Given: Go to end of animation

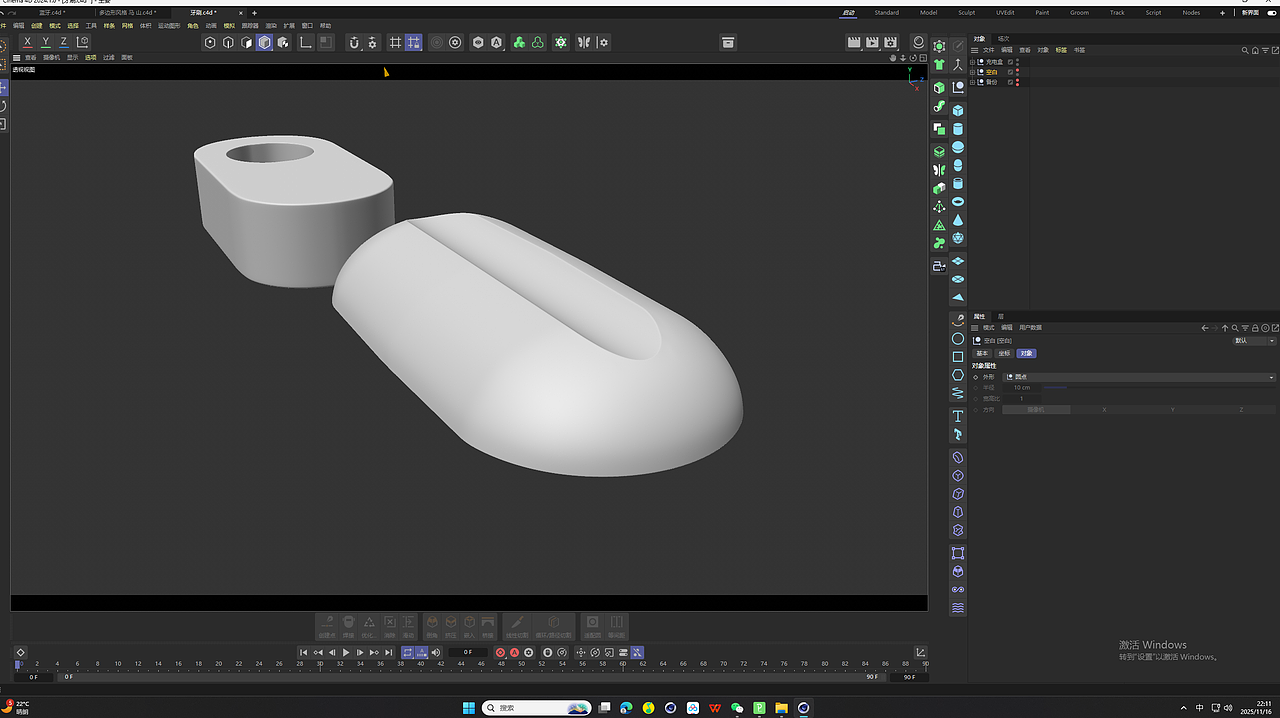Looking at the screenshot, I should point(388,652).
